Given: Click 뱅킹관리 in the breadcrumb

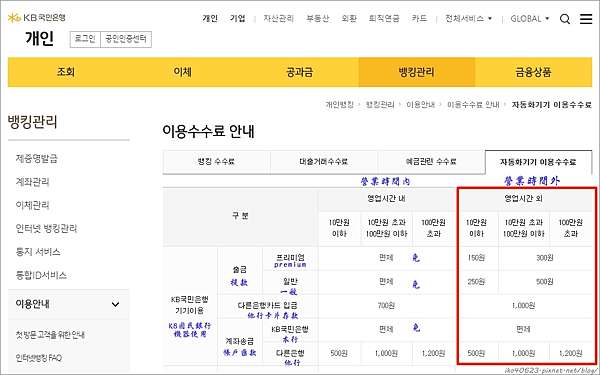Looking at the screenshot, I should [380, 104].
